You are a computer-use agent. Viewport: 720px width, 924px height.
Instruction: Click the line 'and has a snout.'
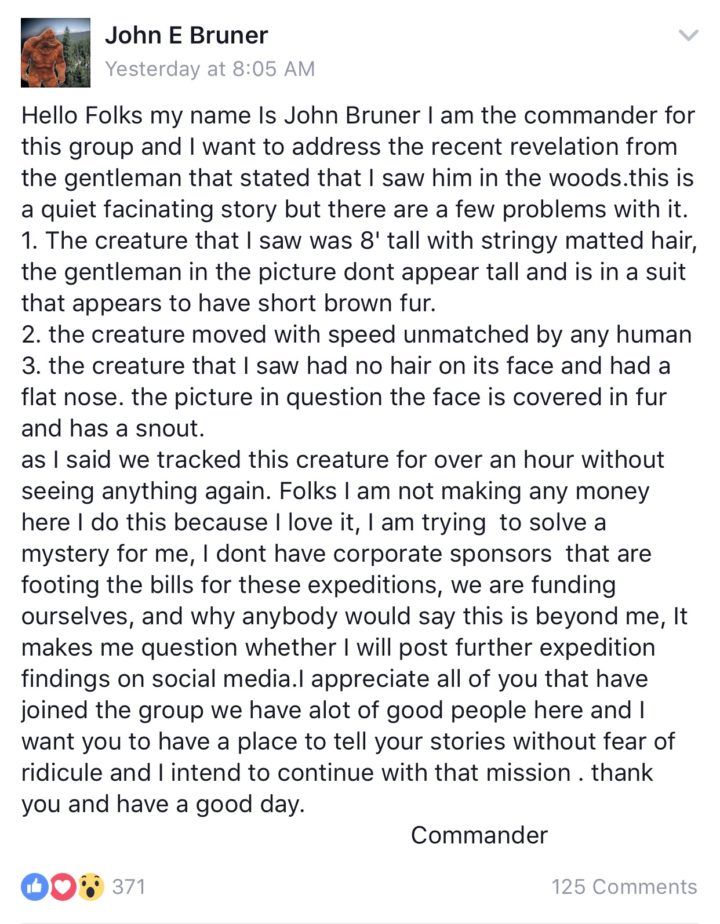coord(113,428)
